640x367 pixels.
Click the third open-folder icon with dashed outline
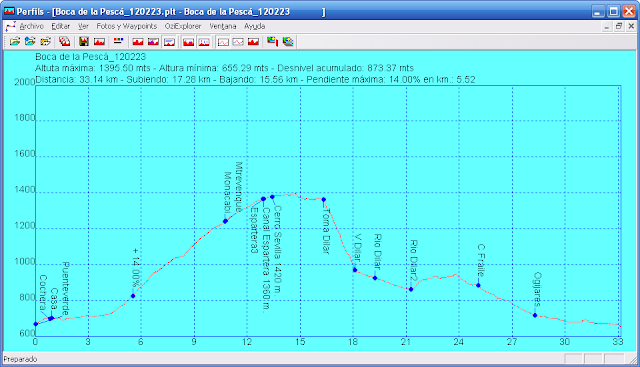click(x=45, y=42)
